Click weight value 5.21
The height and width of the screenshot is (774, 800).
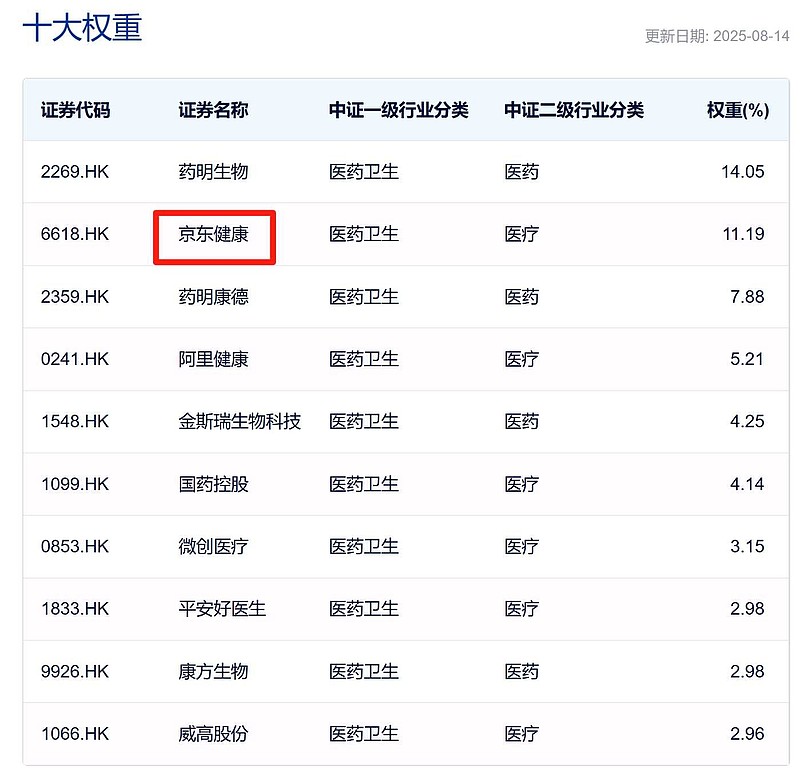747,359
